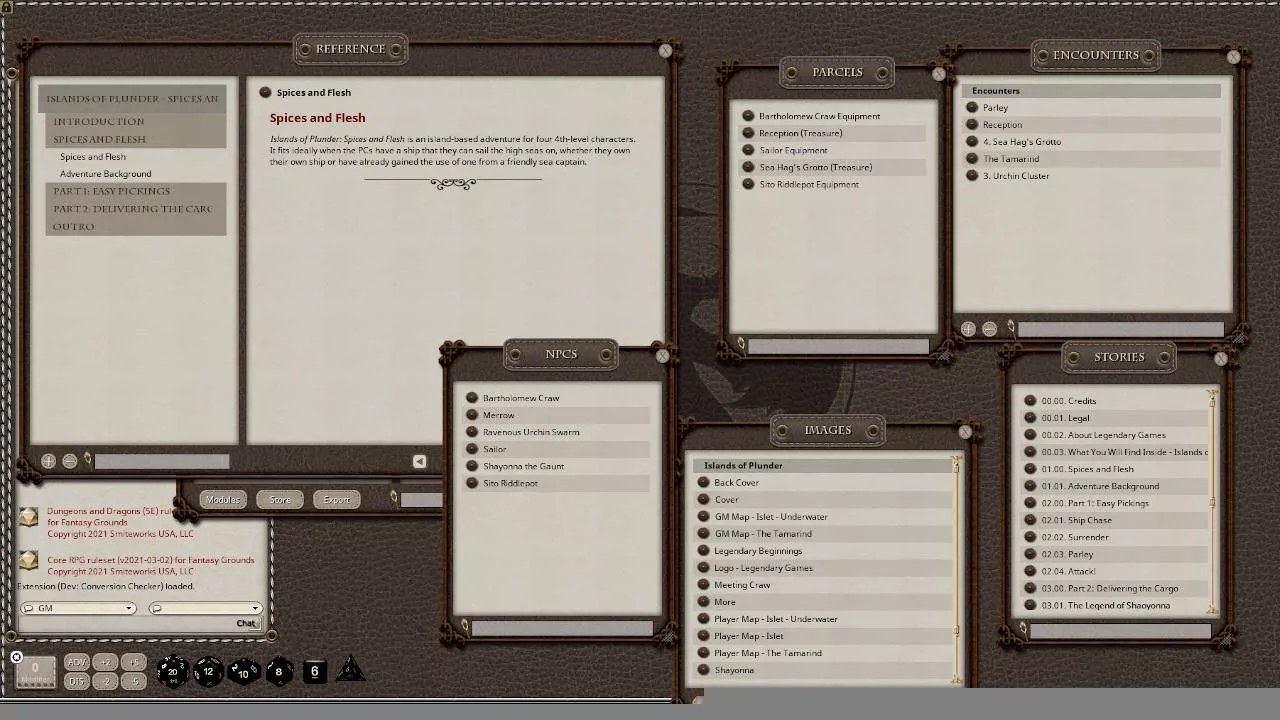Roll the d6 die
1280x720 pixels.
(314, 671)
